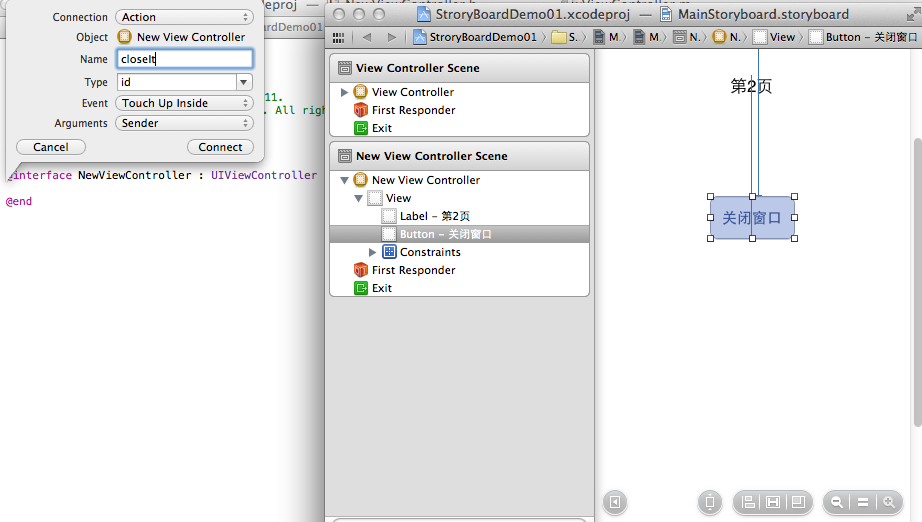This screenshot has width=922, height=522.
Task: Open second storyboard file crumb in jump bar
Action: [x=649, y=38]
